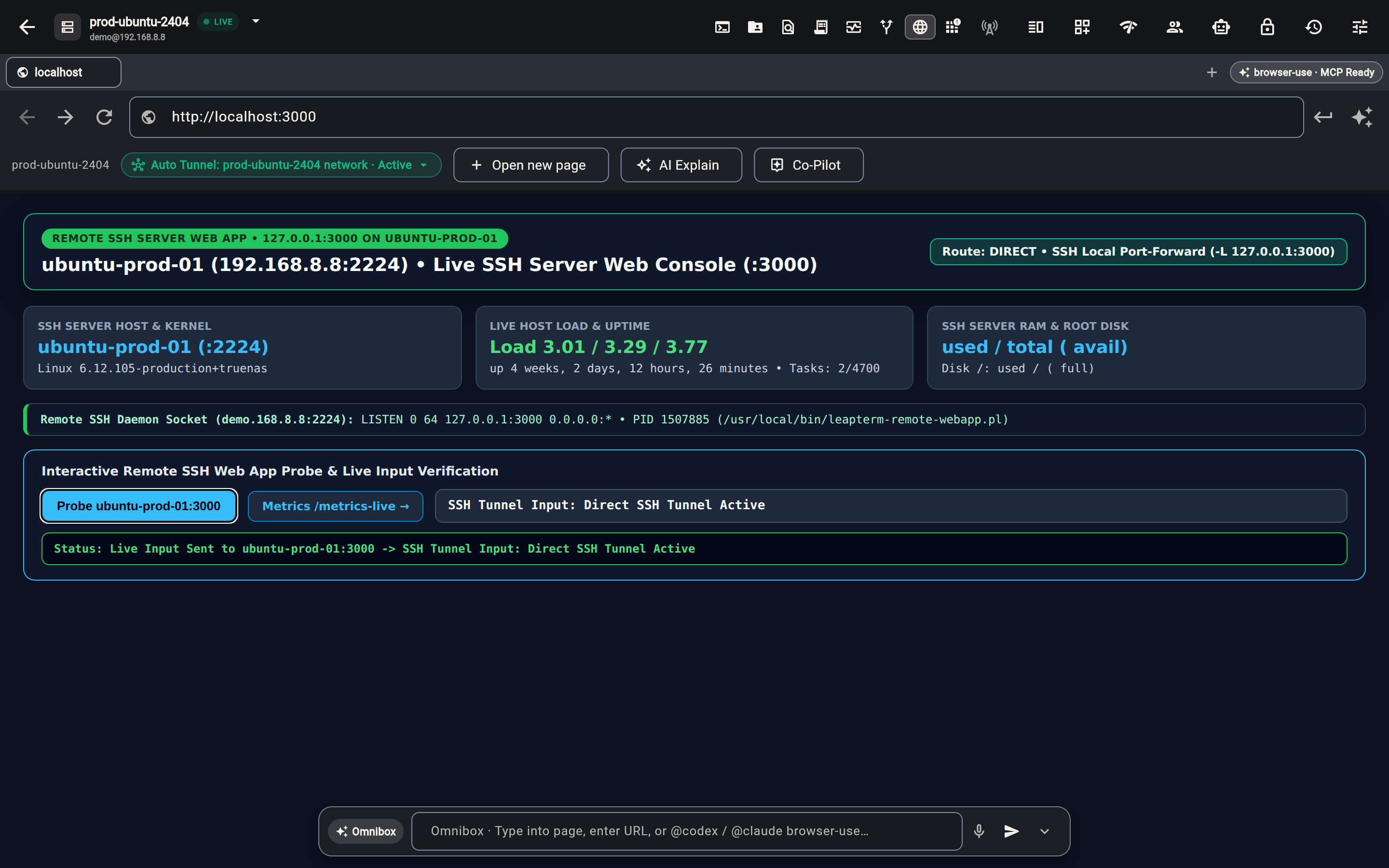Open the shared folder file manager icon
This screenshot has width=1389, height=868.
click(755, 27)
